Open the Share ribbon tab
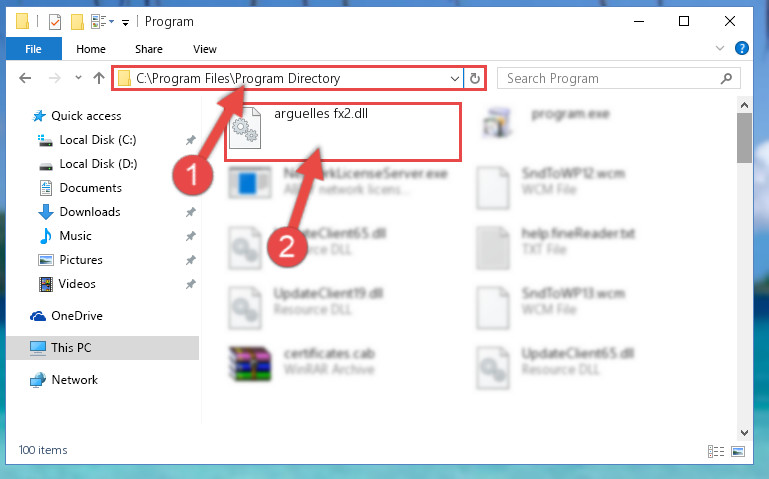Image resolution: width=769 pixels, height=479 pixels. 149,49
